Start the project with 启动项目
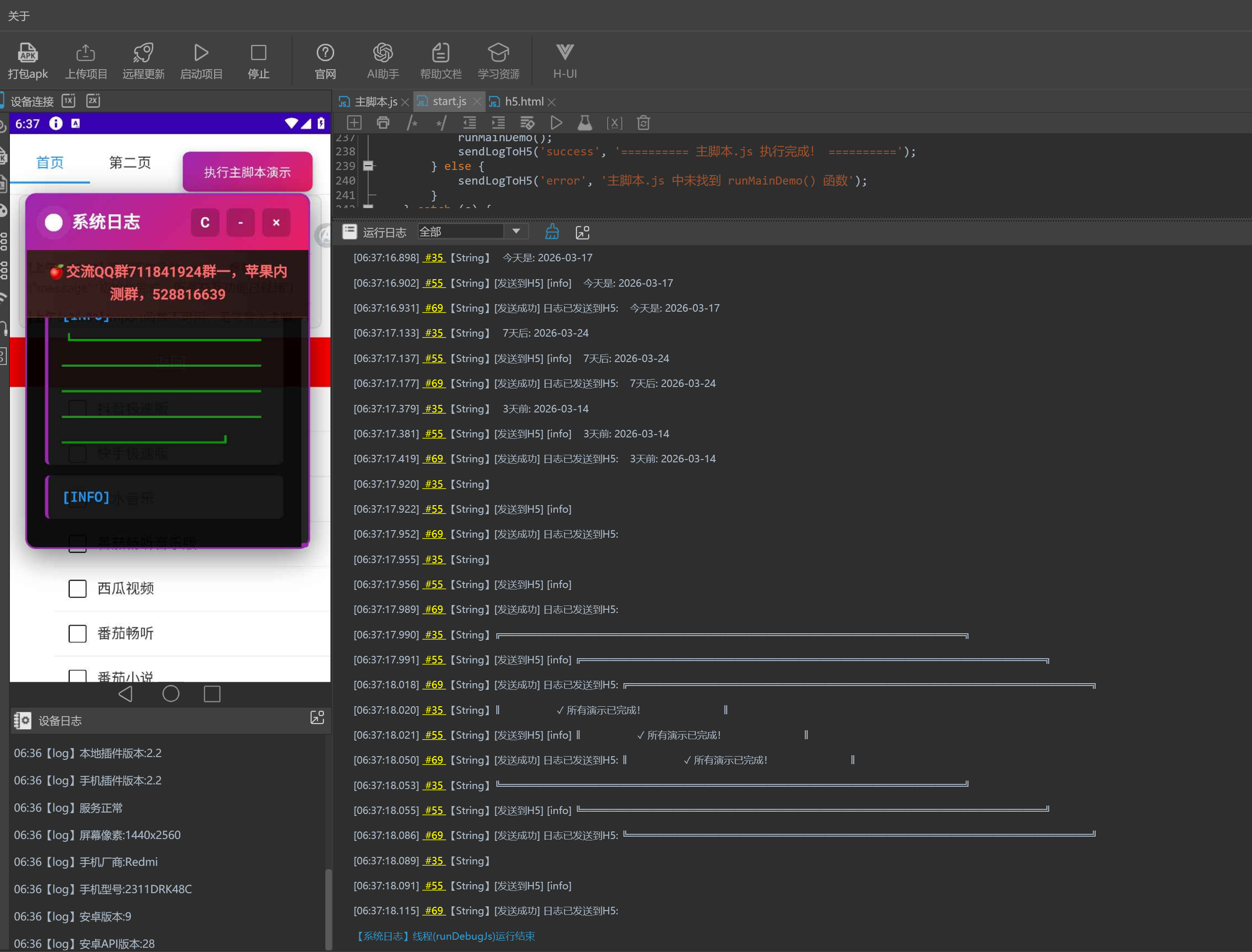The width and height of the screenshot is (1252, 952). pos(201,53)
